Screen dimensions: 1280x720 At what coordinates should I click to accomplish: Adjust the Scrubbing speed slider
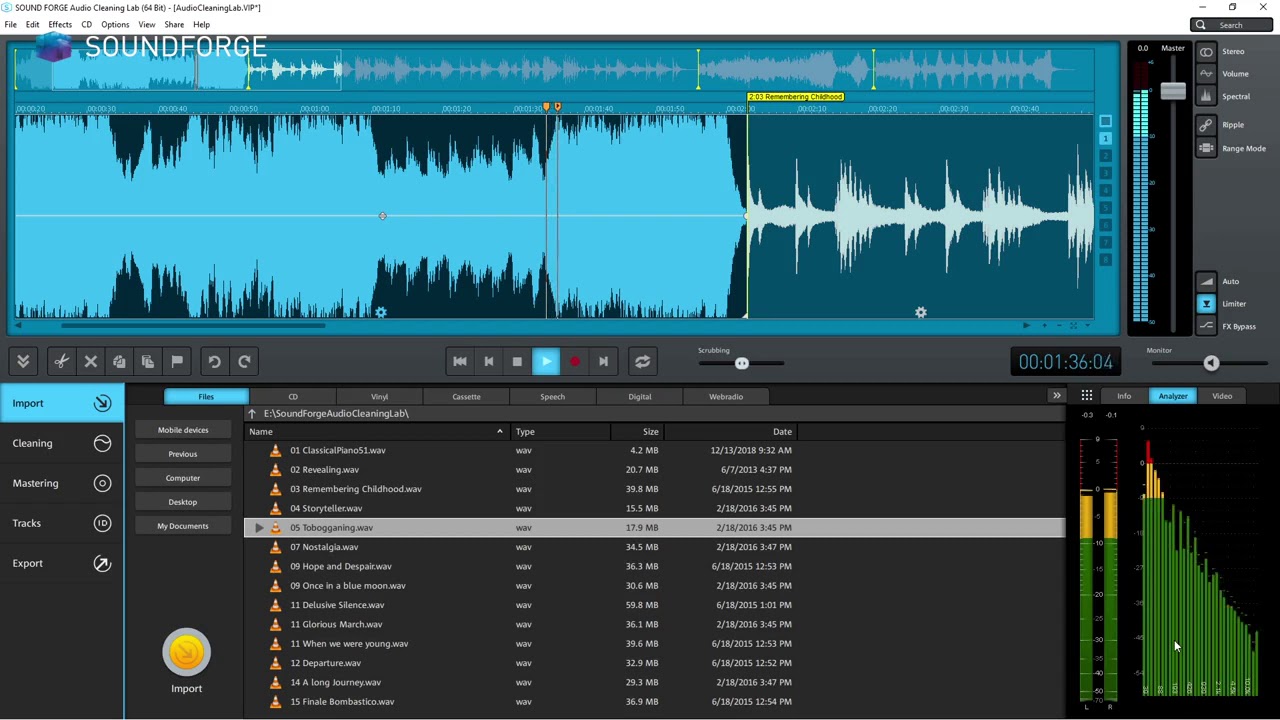pyautogui.click(x=741, y=363)
